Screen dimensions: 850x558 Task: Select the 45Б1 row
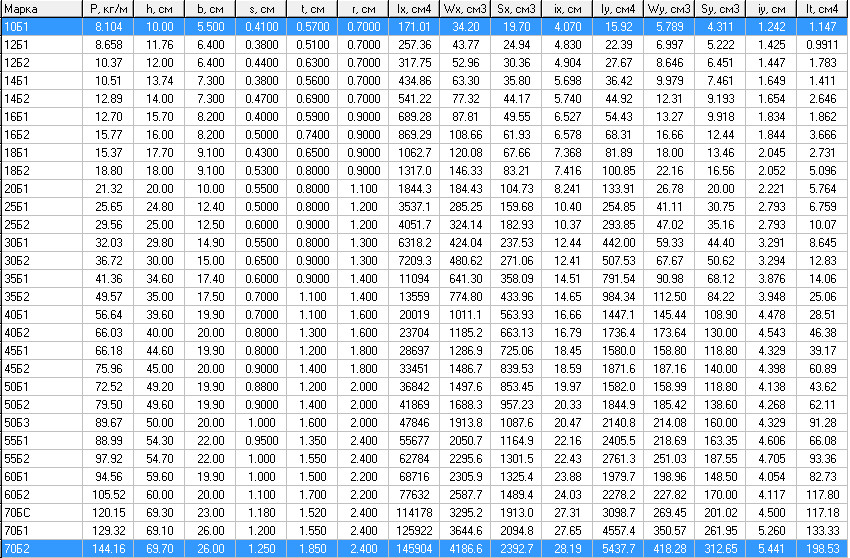(x=424, y=350)
